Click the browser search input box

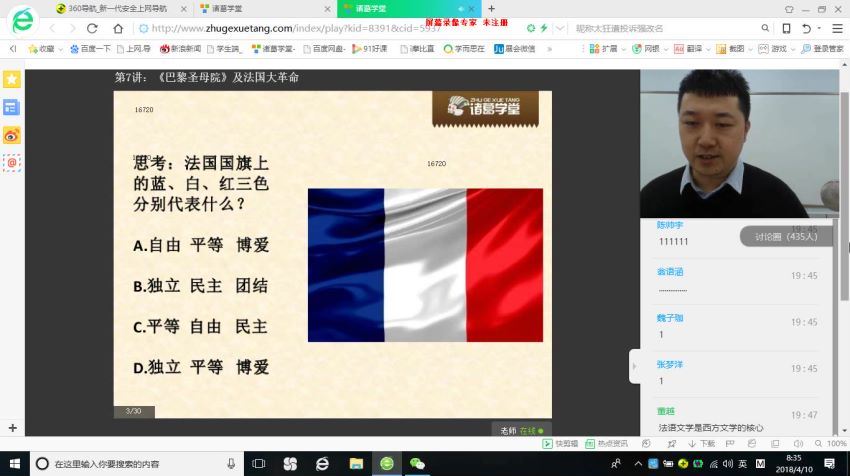point(667,28)
